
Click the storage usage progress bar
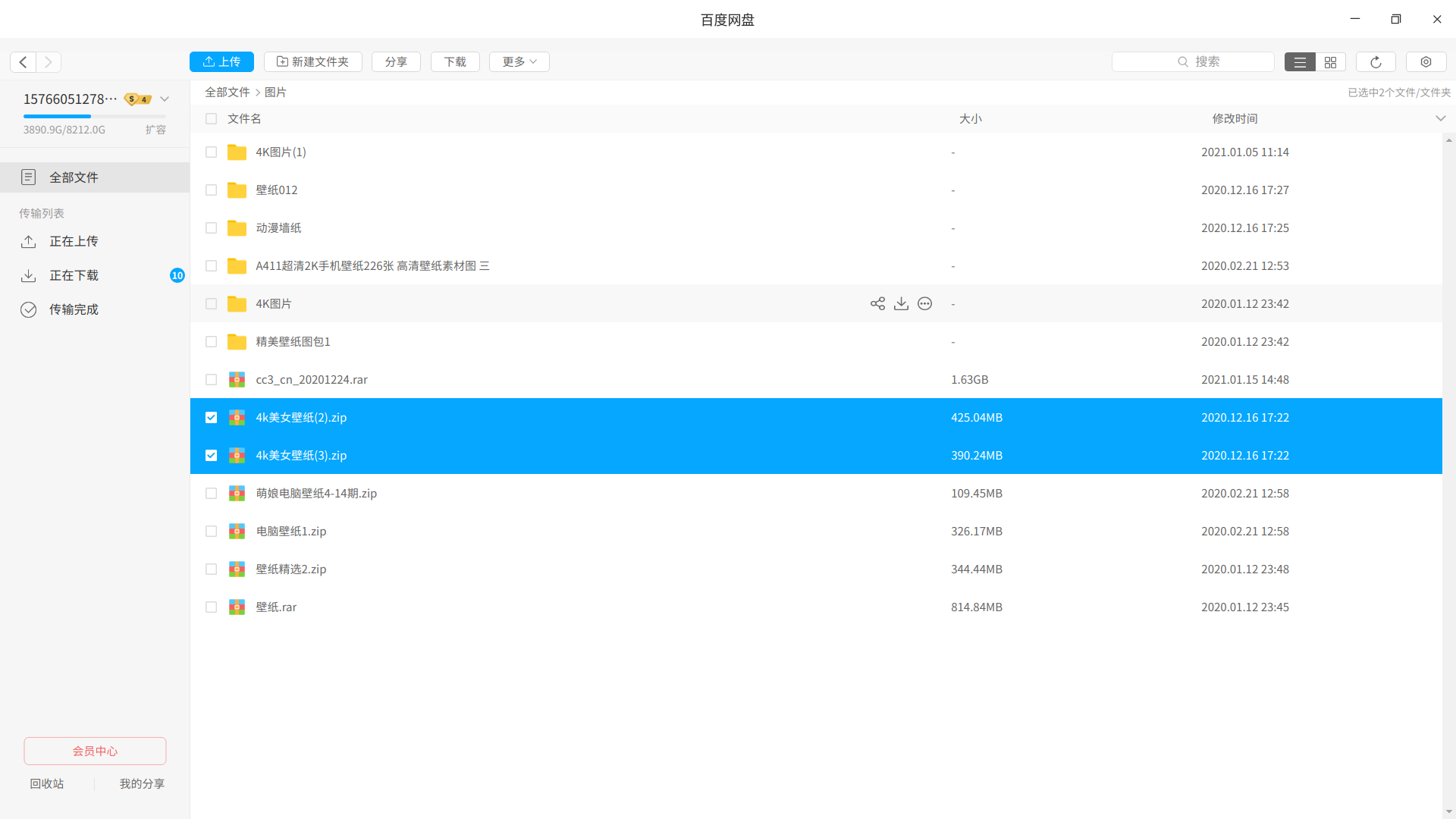coord(95,116)
